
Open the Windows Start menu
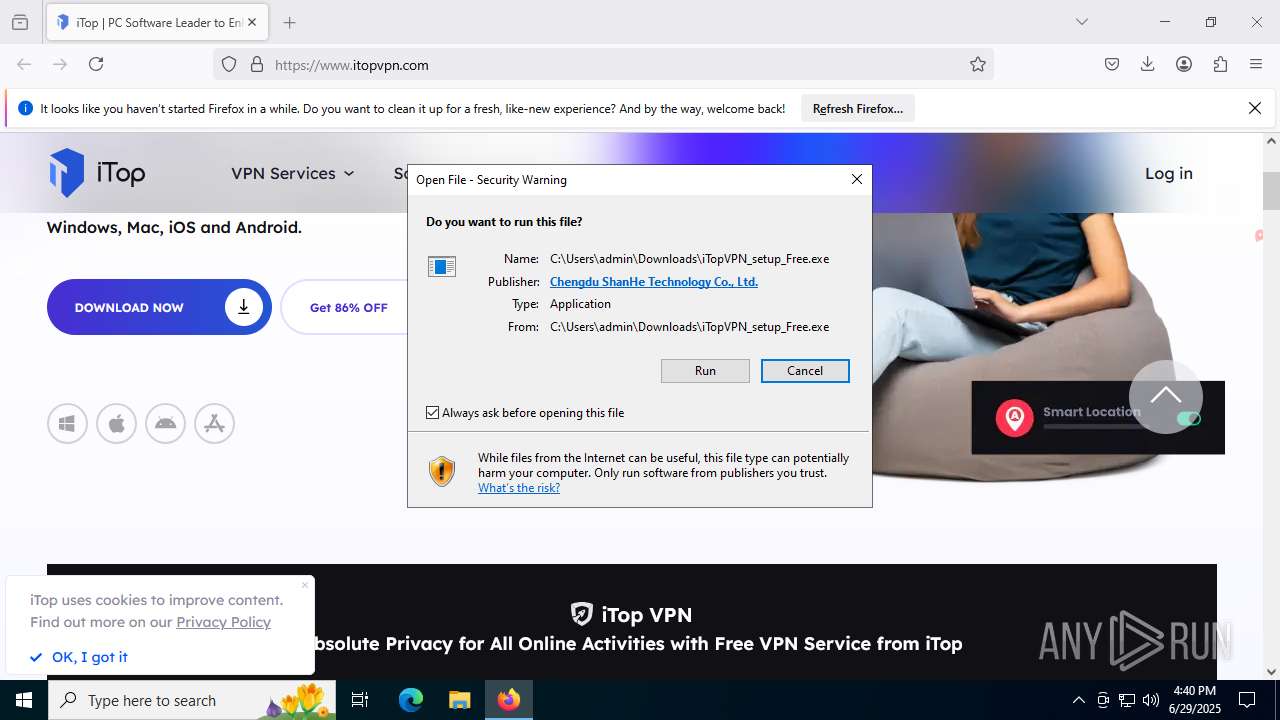pos(24,700)
